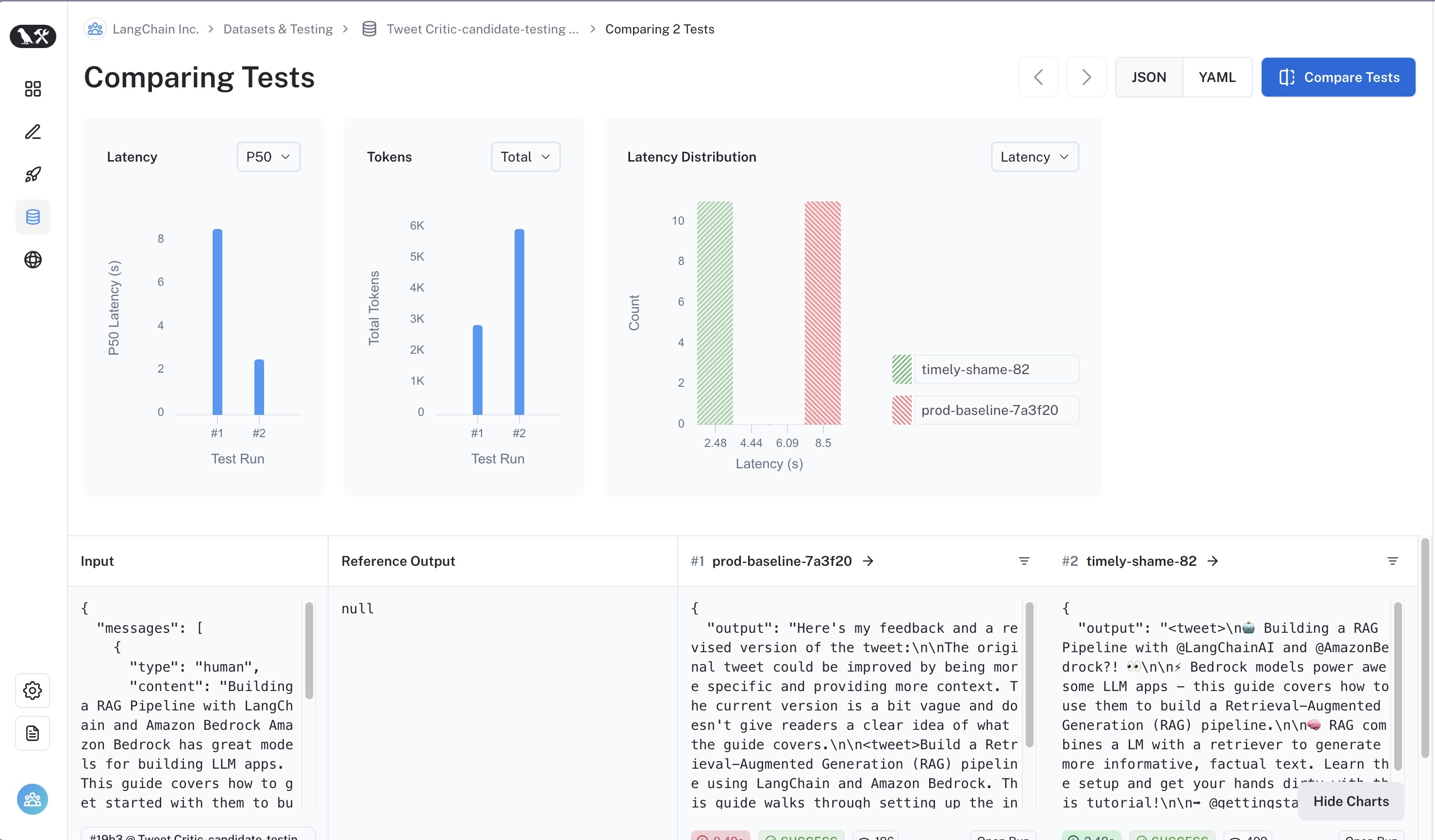Click filter icon for timely-shame-82 column
This screenshot has width=1435, height=840.
(1393, 561)
